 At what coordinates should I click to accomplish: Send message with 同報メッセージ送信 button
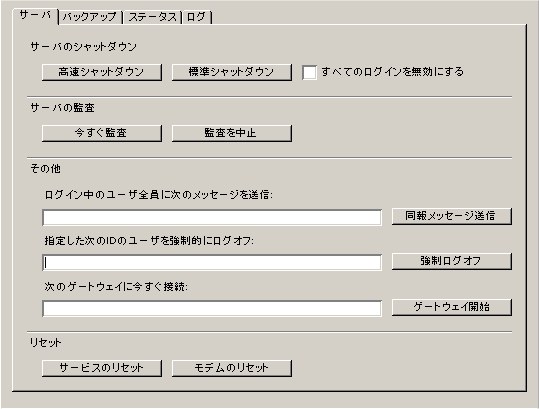(x=452, y=217)
